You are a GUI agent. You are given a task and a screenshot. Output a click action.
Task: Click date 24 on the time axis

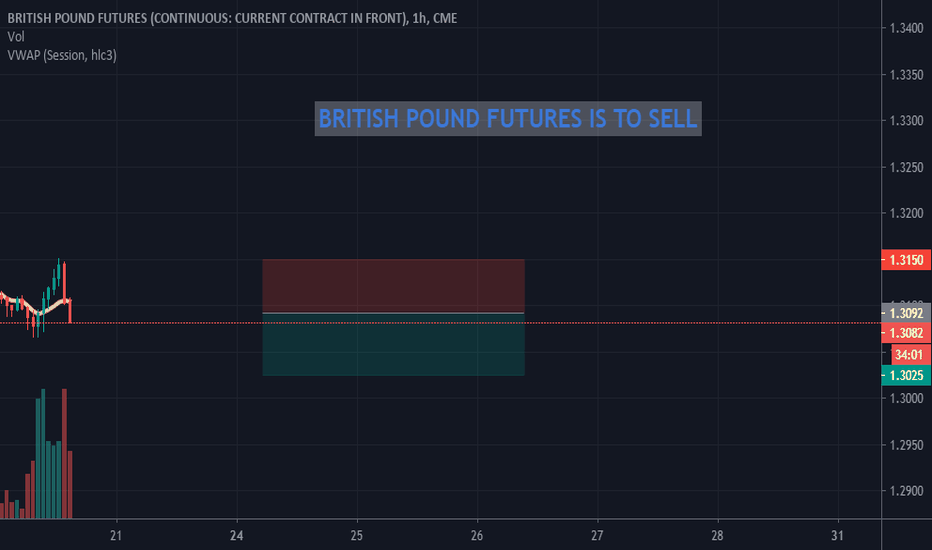[x=237, y=536]
